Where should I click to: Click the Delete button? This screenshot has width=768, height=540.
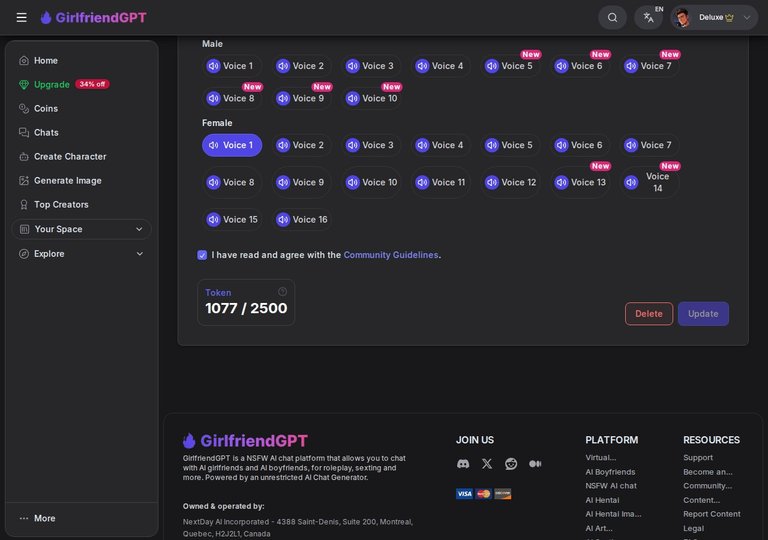click(648, 314)
